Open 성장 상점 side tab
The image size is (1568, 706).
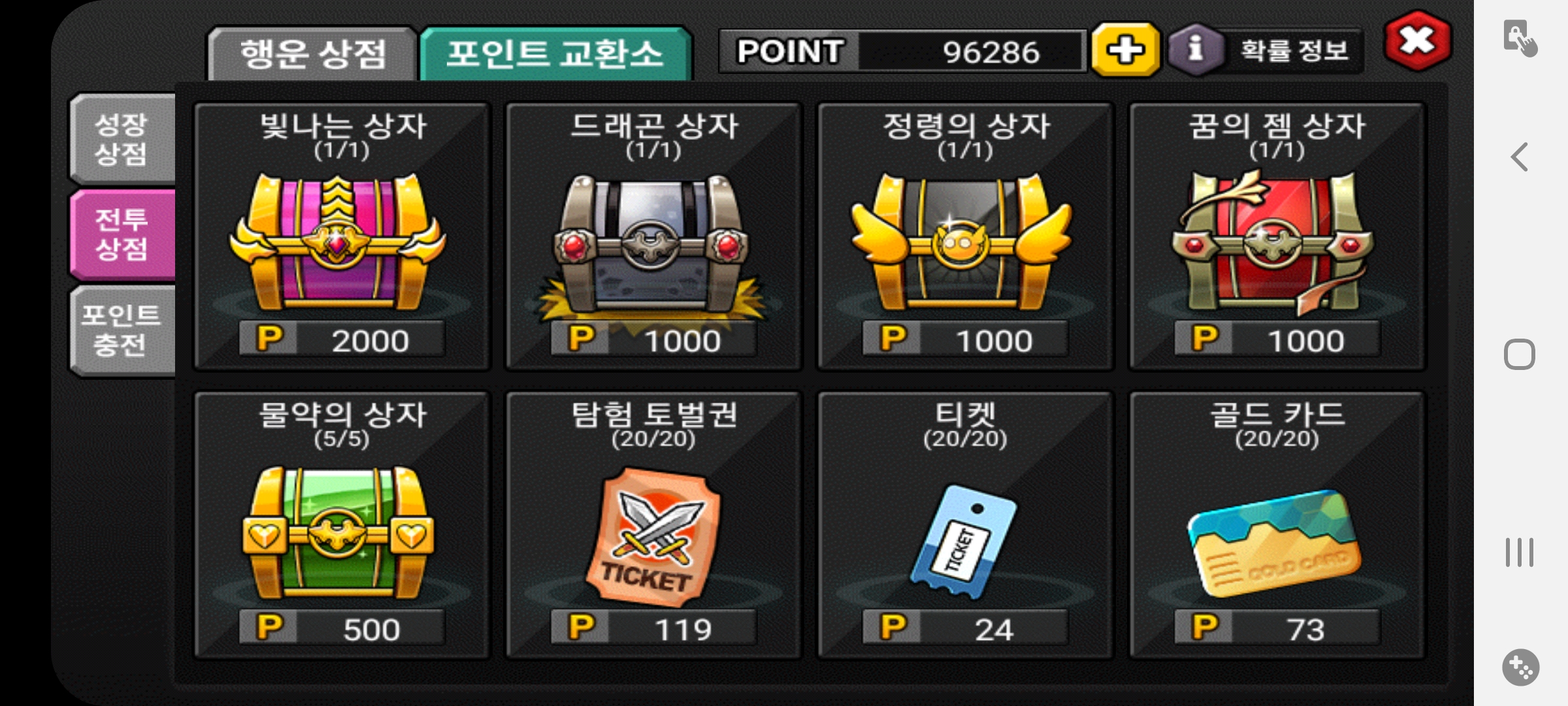click(x=122, y=139)
